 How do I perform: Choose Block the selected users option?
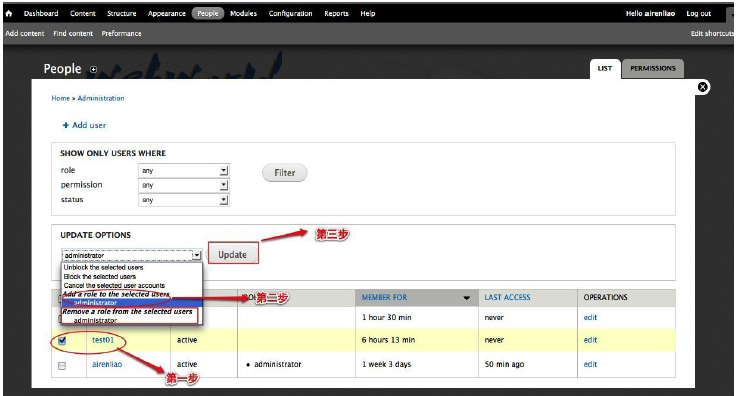pos(100,276)
